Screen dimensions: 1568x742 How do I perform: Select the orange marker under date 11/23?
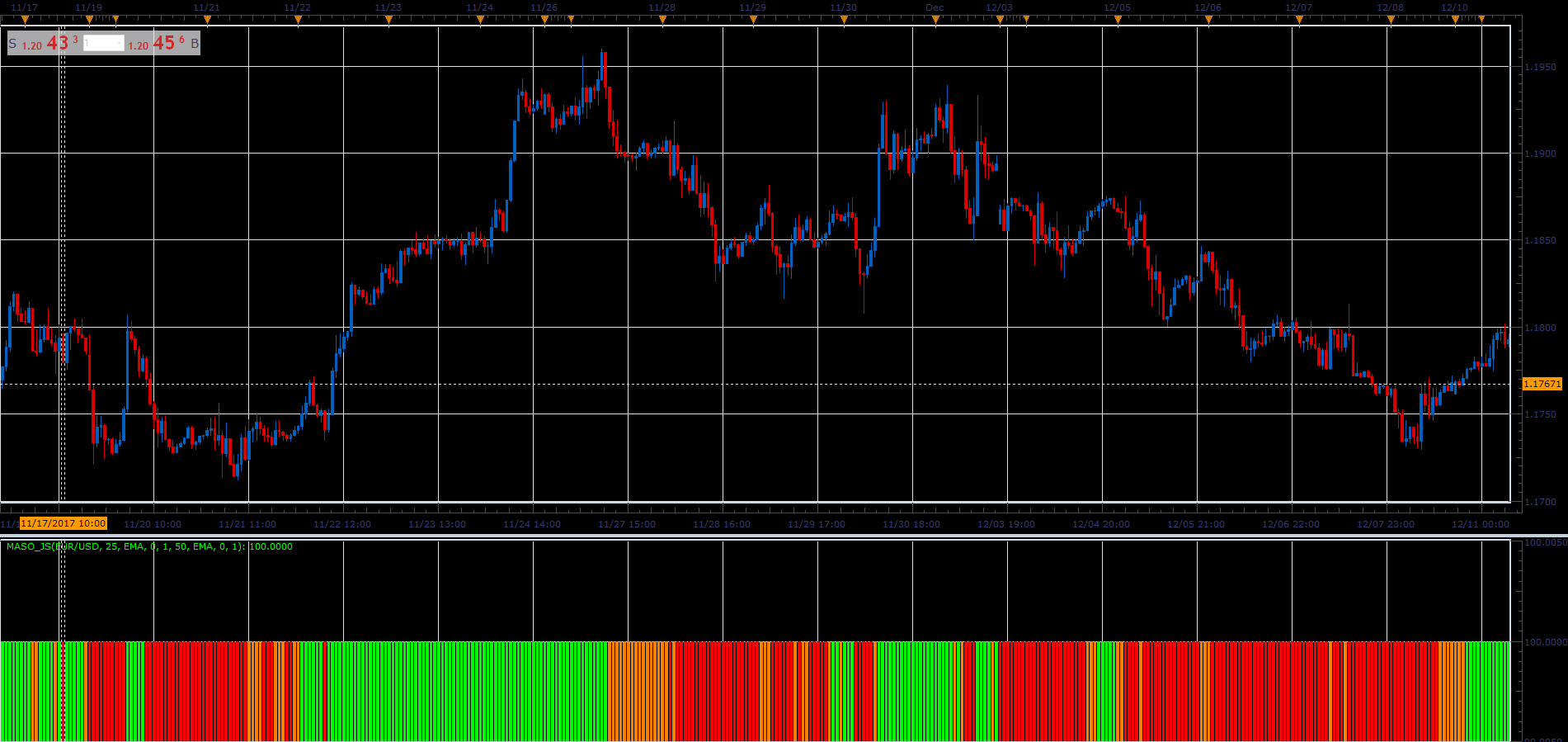click(388, 19)
